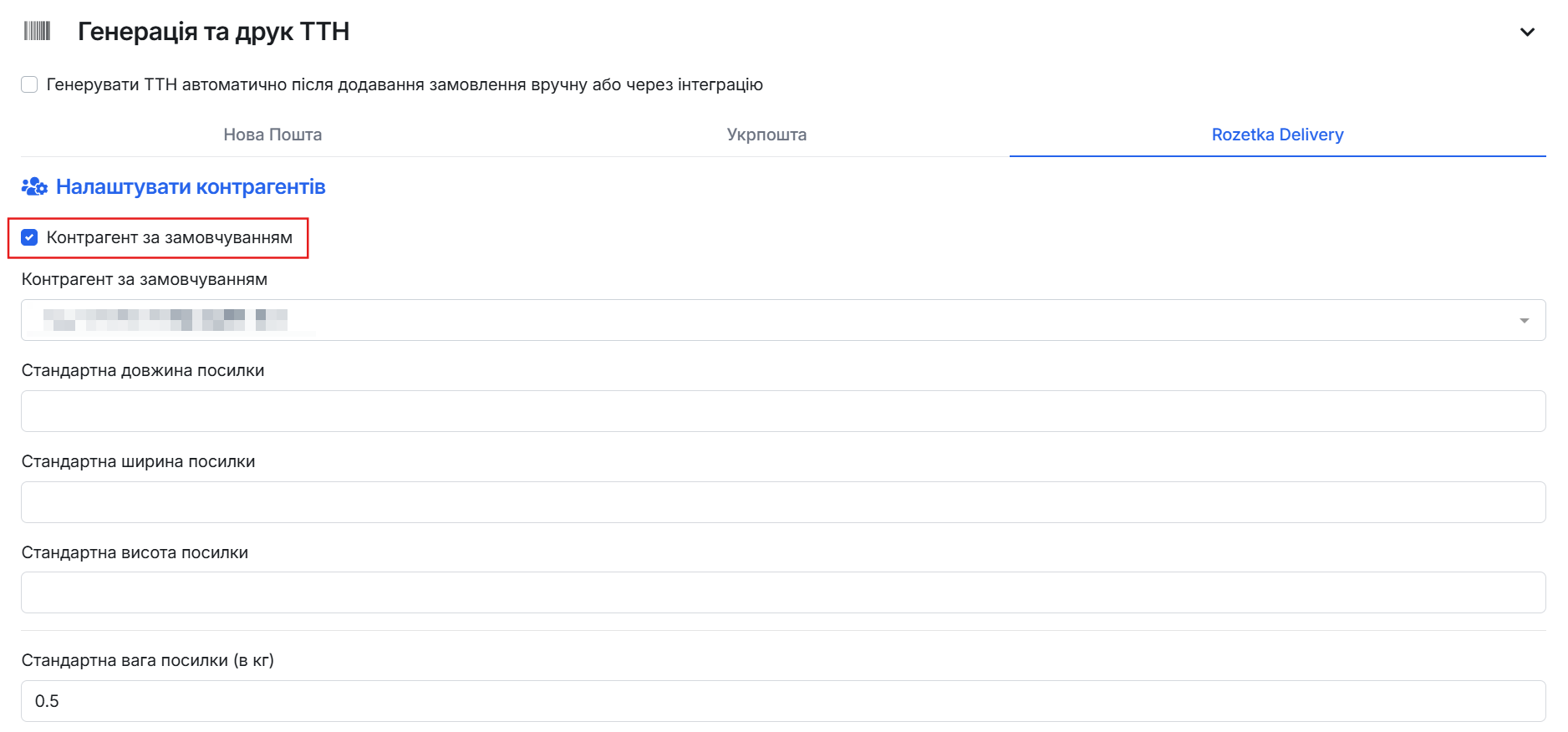The width and height of the screenshot is (1568, 732).
Task: Click the Стандартна вага посилки (в кг) label
Action: [148, 660]
